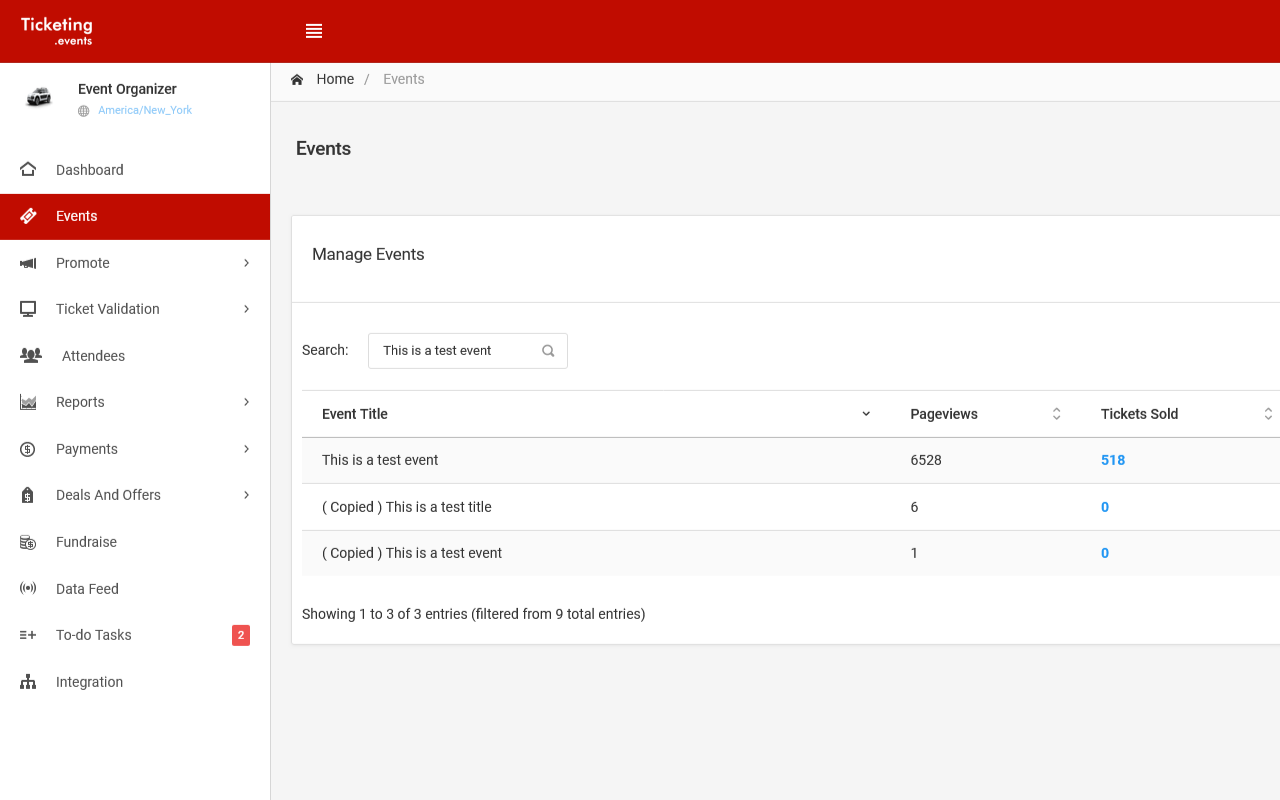The height and width of the screenshot is (800, 1280).
Task: Sort by Event Title arrow
Action: [x=866, y=414]
